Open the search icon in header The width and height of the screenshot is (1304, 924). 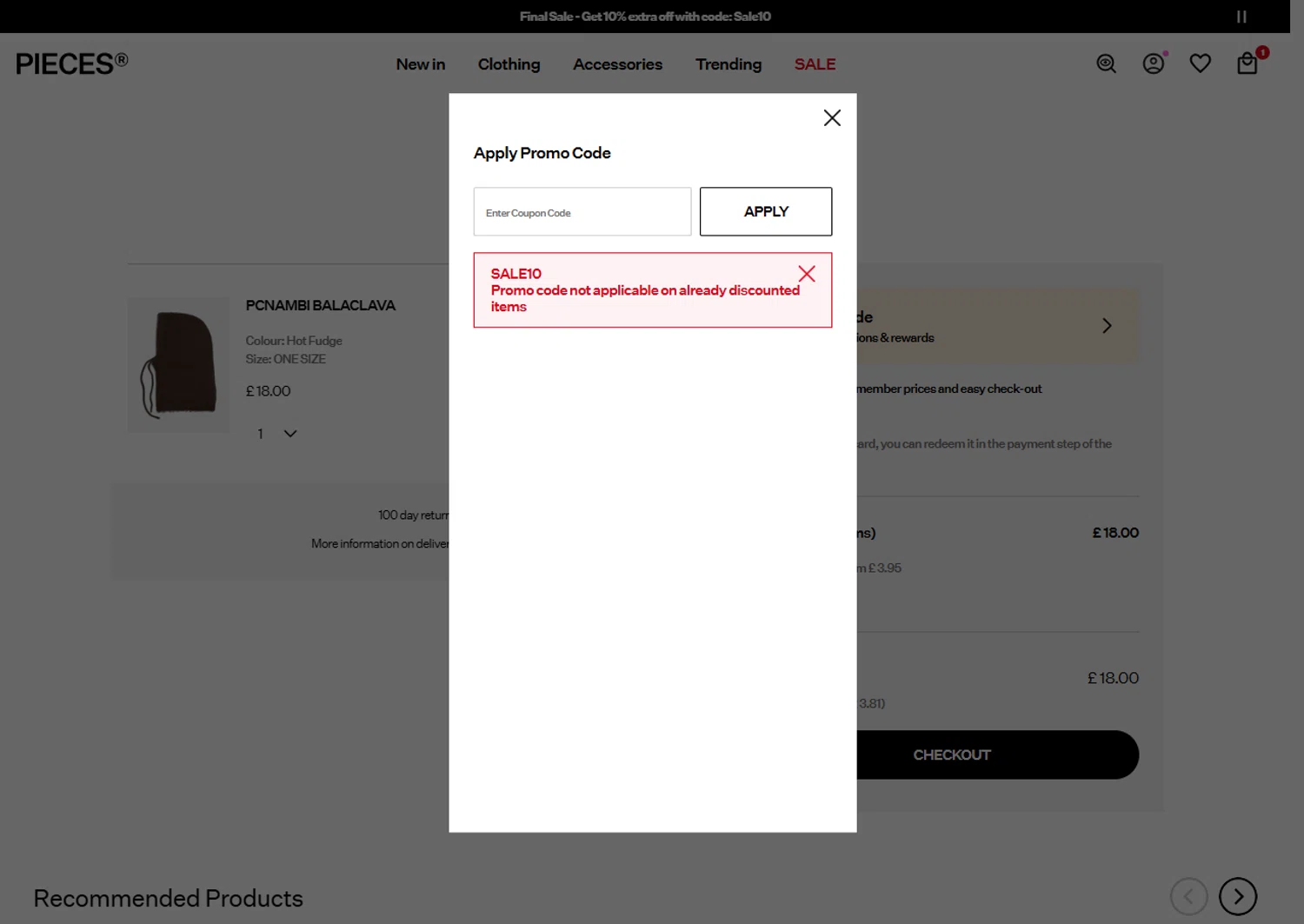pos(1106,63)
